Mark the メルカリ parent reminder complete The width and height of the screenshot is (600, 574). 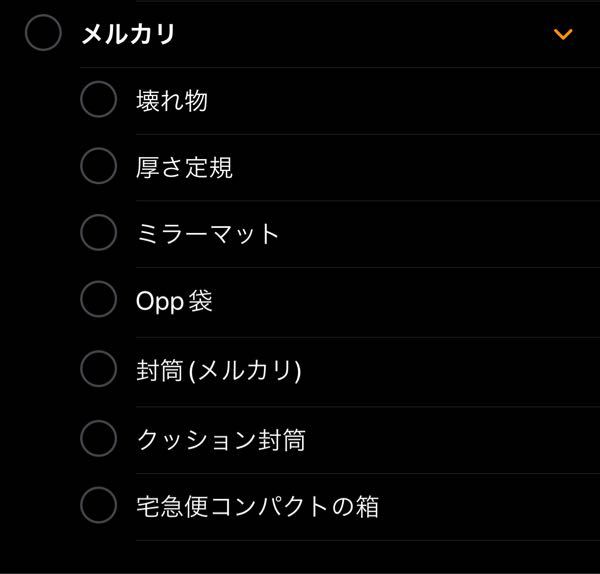(x=43, y=33)
